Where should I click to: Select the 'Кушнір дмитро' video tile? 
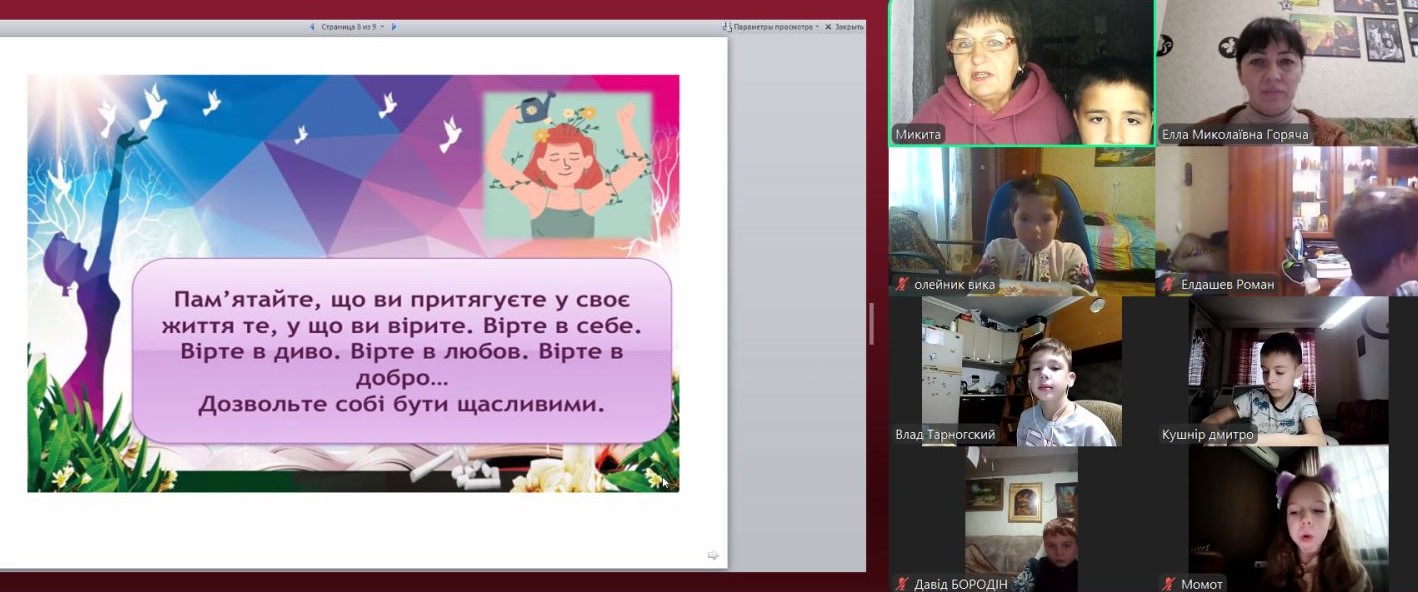point(1288,370)
